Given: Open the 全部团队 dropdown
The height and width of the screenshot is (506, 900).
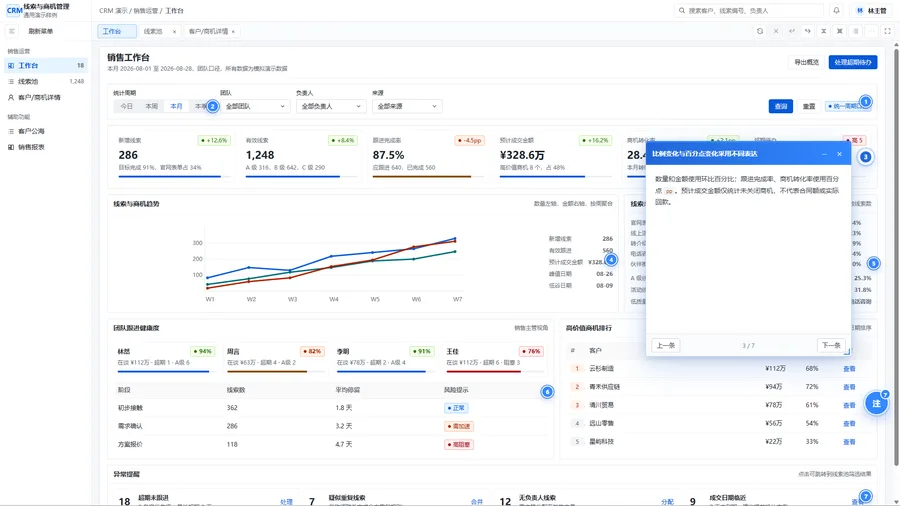Looking at the screenshot, I should (254, 106).
